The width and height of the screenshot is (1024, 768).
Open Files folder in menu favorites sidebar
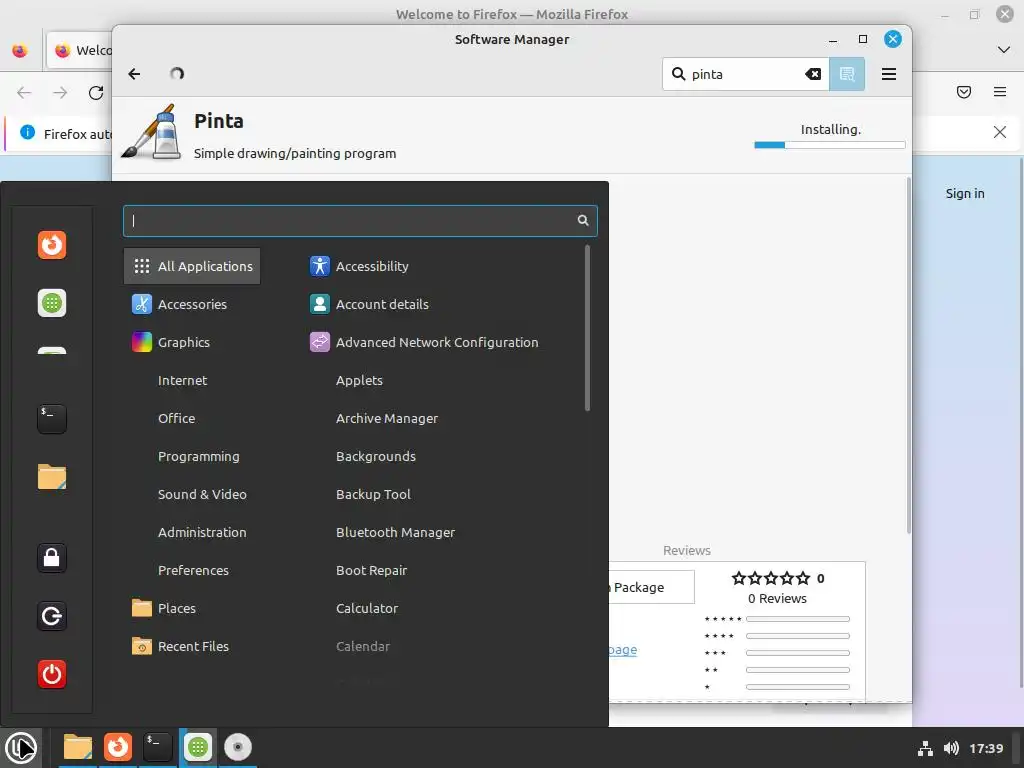pos(52,477)
